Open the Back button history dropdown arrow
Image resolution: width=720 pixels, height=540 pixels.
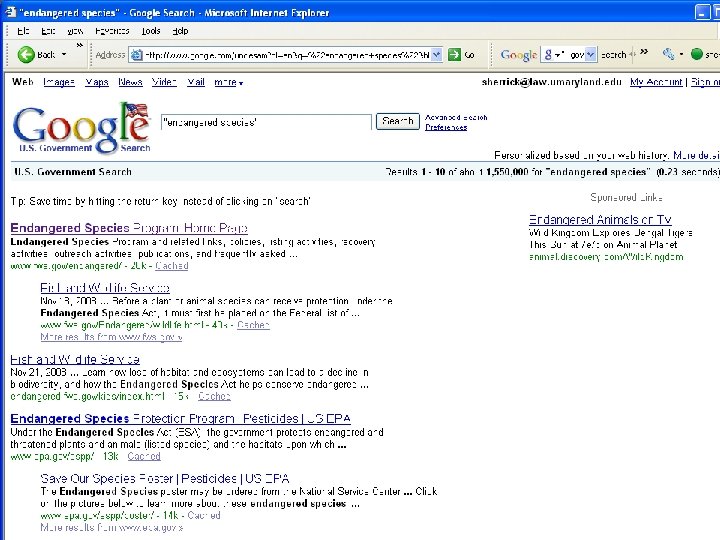[64, 54]
